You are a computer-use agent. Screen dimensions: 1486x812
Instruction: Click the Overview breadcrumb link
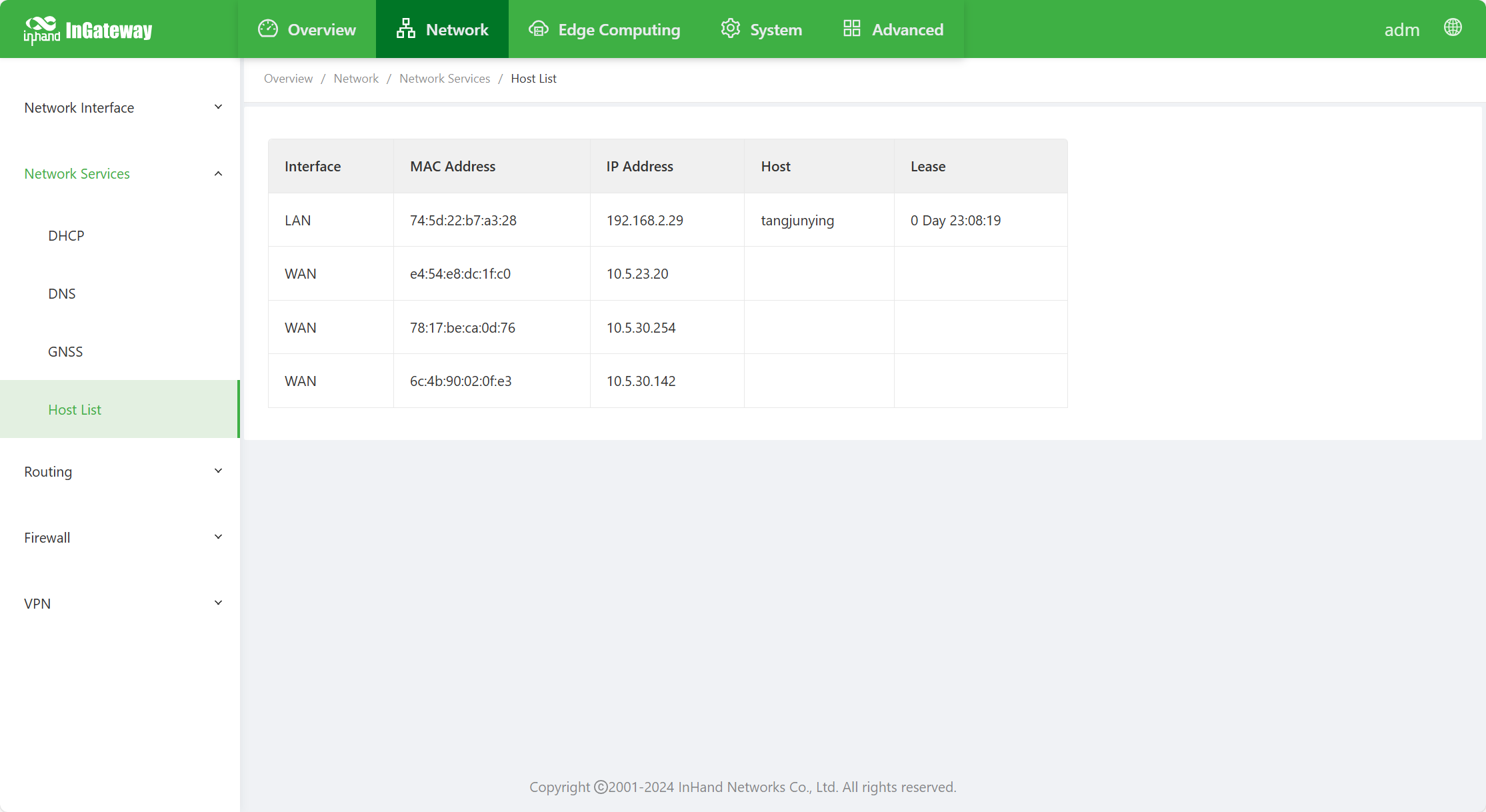(x=288, y=79)
